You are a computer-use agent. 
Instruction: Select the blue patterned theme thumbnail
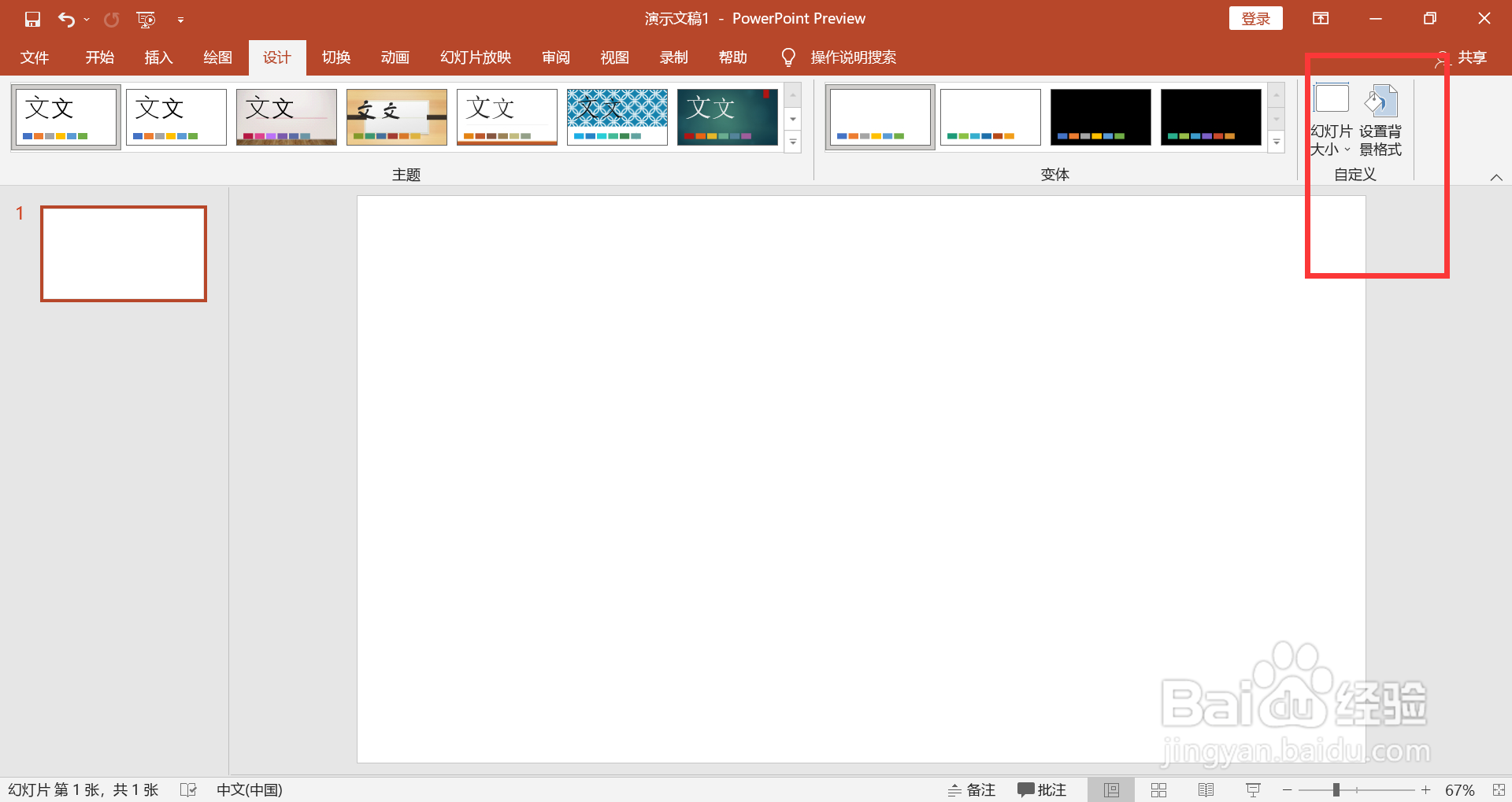[x=617, y=117]
